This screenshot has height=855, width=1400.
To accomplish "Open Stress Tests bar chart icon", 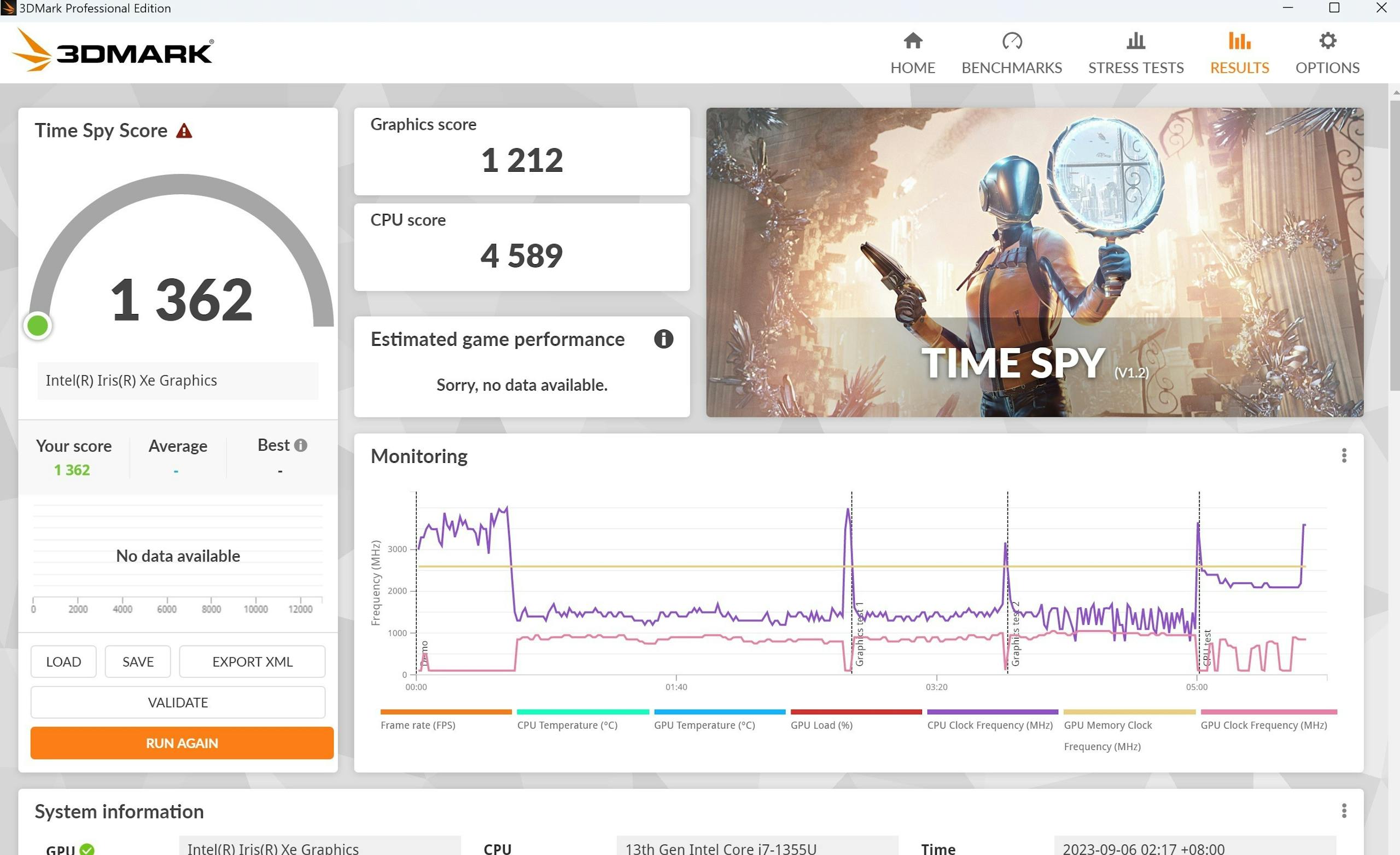I will [1135, 41].
